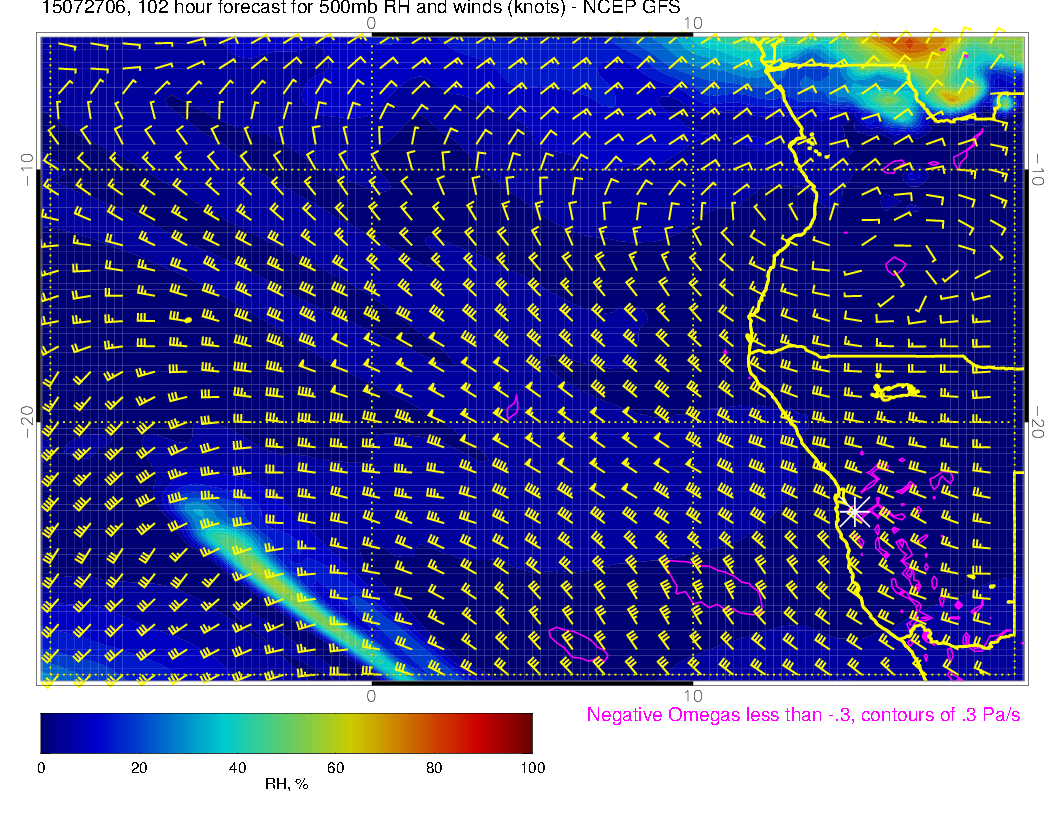Select the small magenta contour mid-ocean
Viewport: 1056px width, 816px height.
[x=512, y=406]
